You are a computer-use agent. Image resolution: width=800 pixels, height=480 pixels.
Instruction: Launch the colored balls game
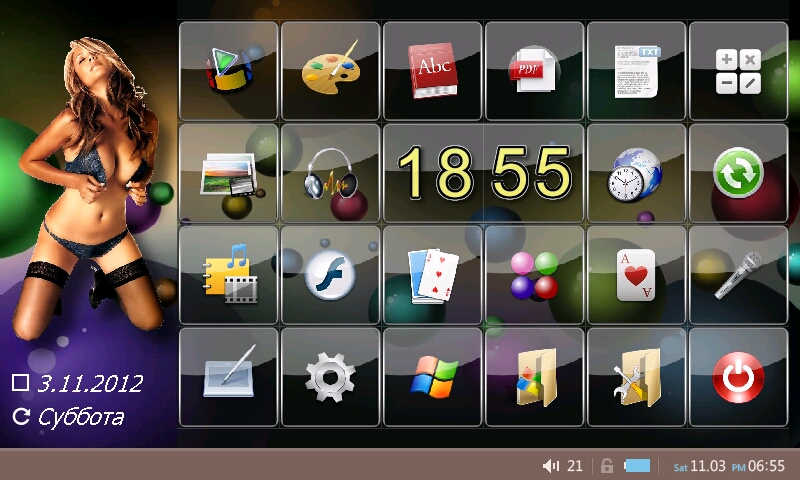click(x=534, y=275)
